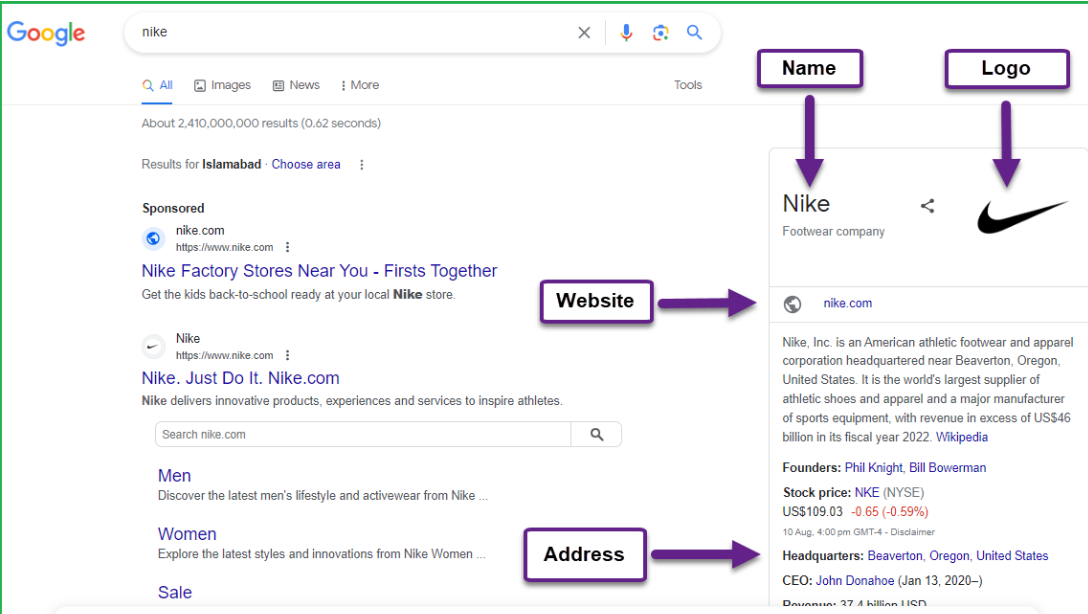
Task: Open the three-dot menu beside the sponsored result
Action: [287, 247]
